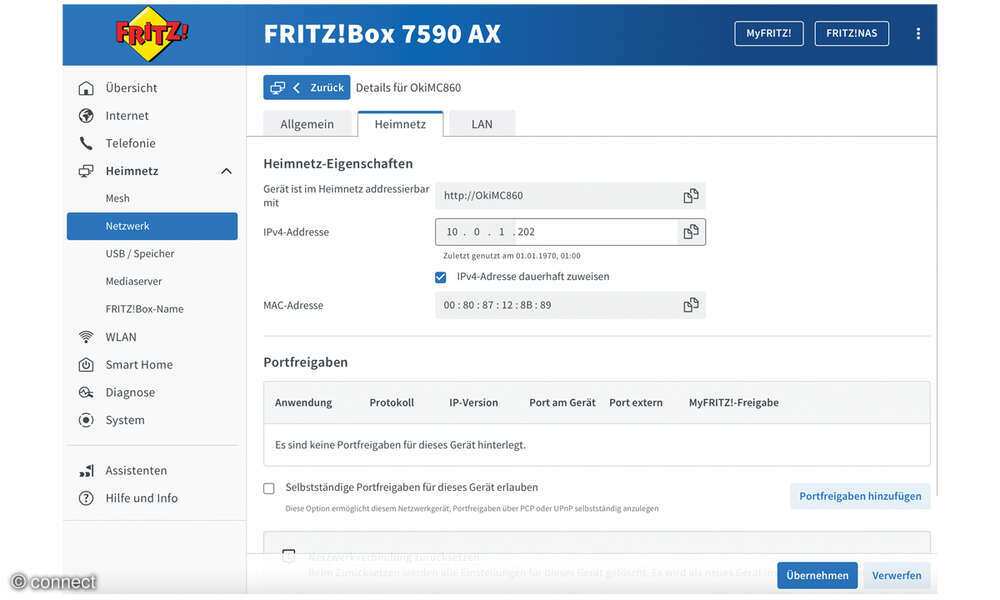The width and height of the screenshot is (1000, 600).
Task: Select the WLAN antenna icon in the sidebar
Action: tap(85, 336)
